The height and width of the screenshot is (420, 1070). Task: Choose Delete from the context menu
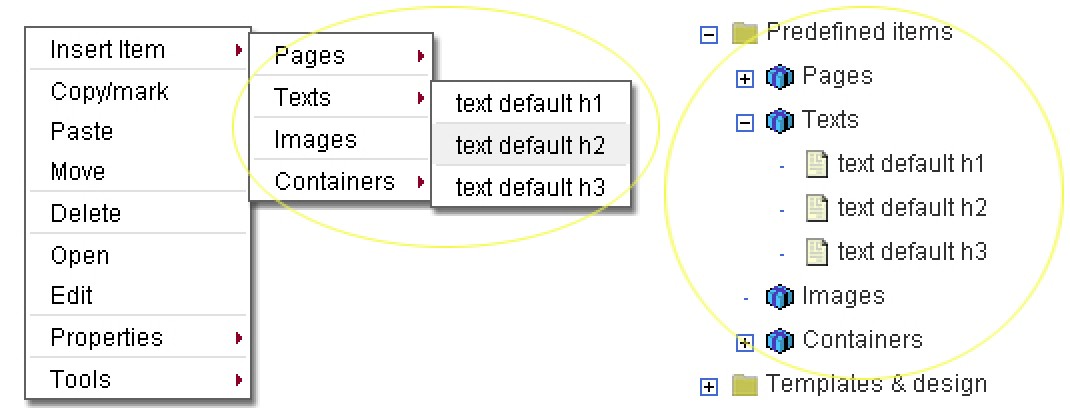pos(86,213)
